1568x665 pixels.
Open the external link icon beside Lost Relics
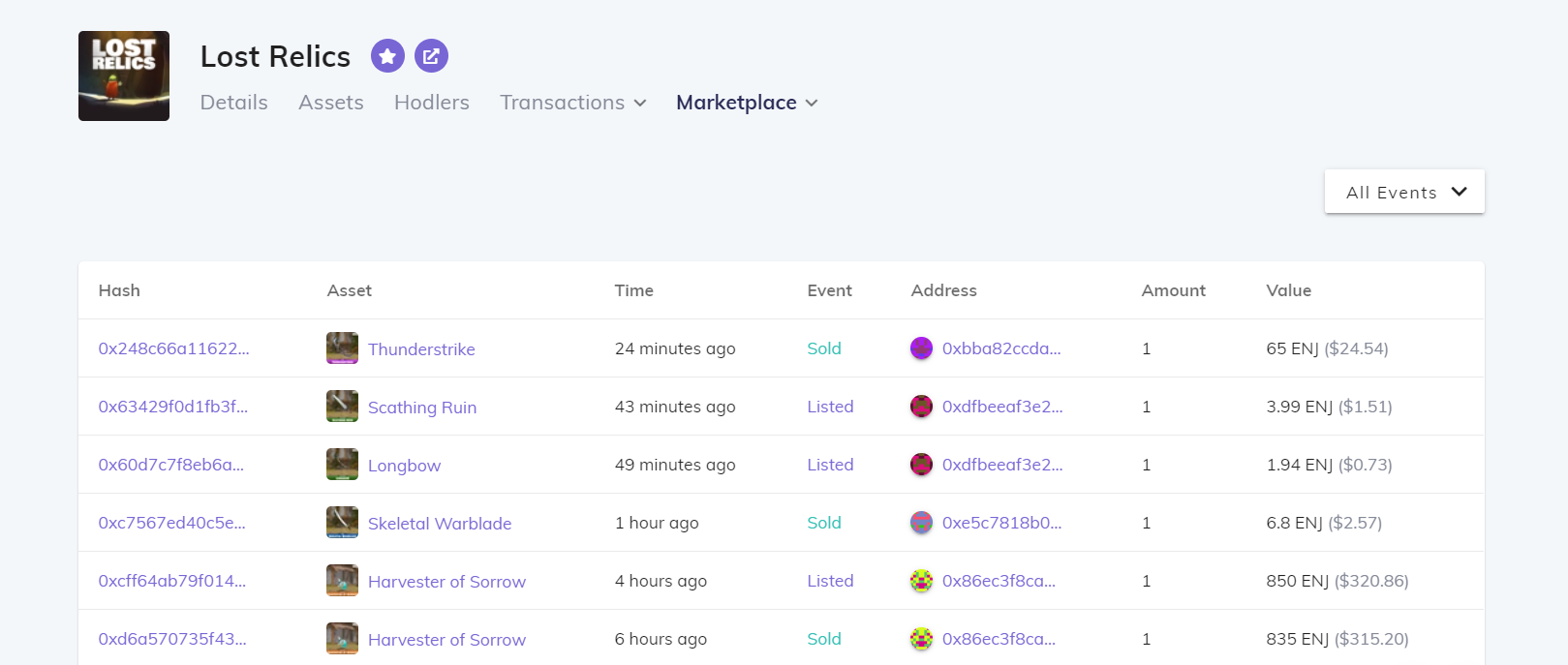[431, 56]
